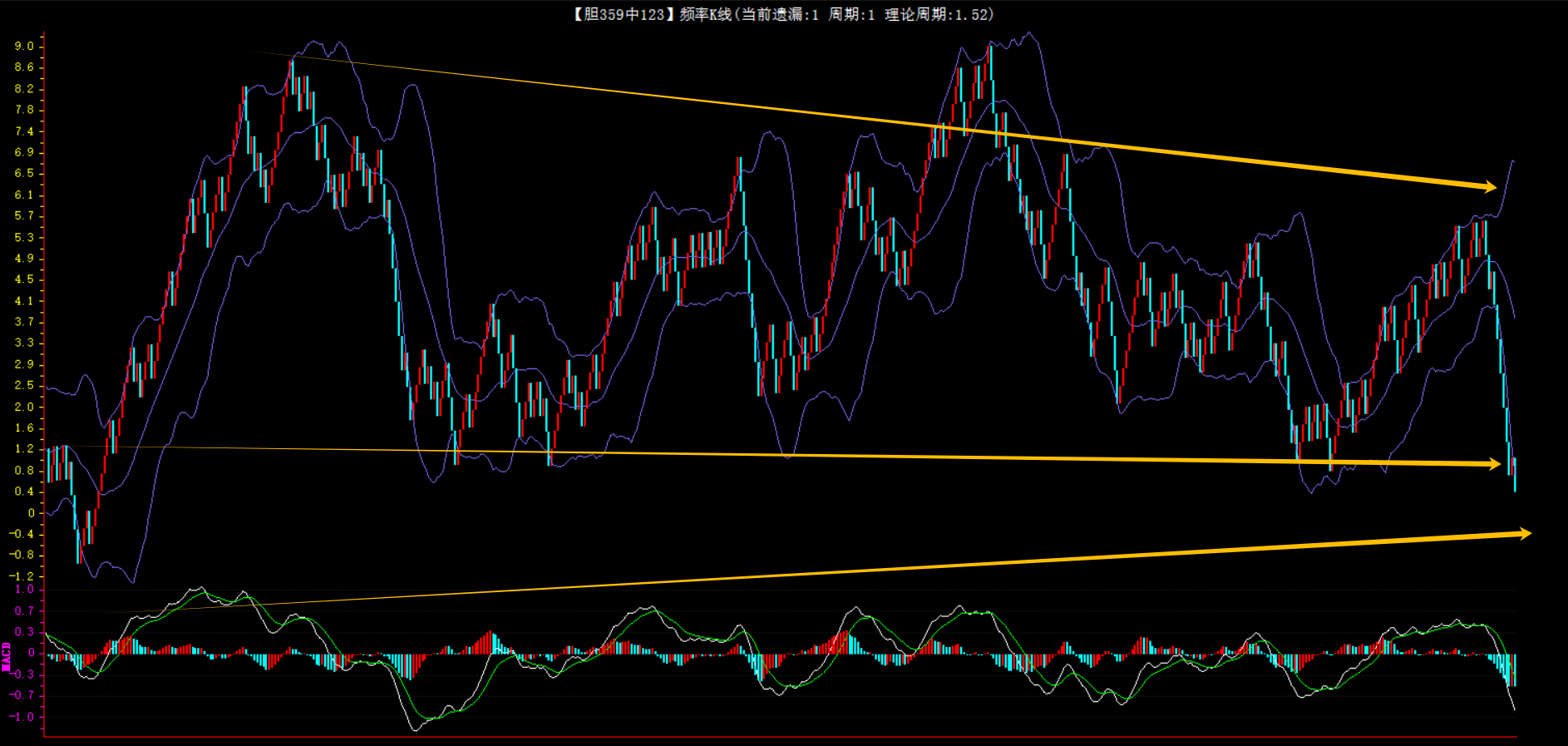Click arrowhead of the bottom ascending orange trendline

pyautogui.click(x=1523, y=533)
